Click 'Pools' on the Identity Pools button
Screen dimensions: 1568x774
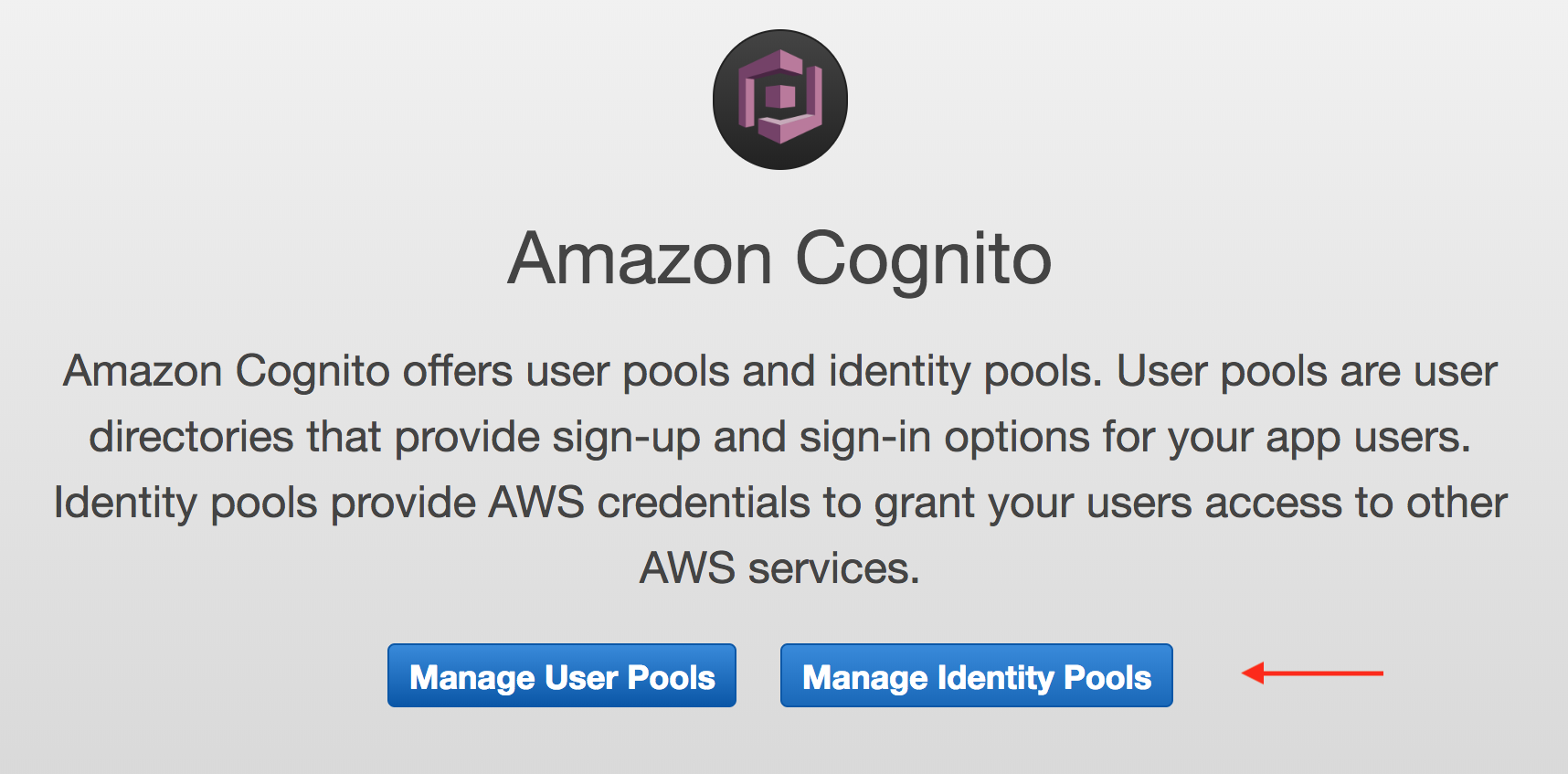pos(1107,677)
